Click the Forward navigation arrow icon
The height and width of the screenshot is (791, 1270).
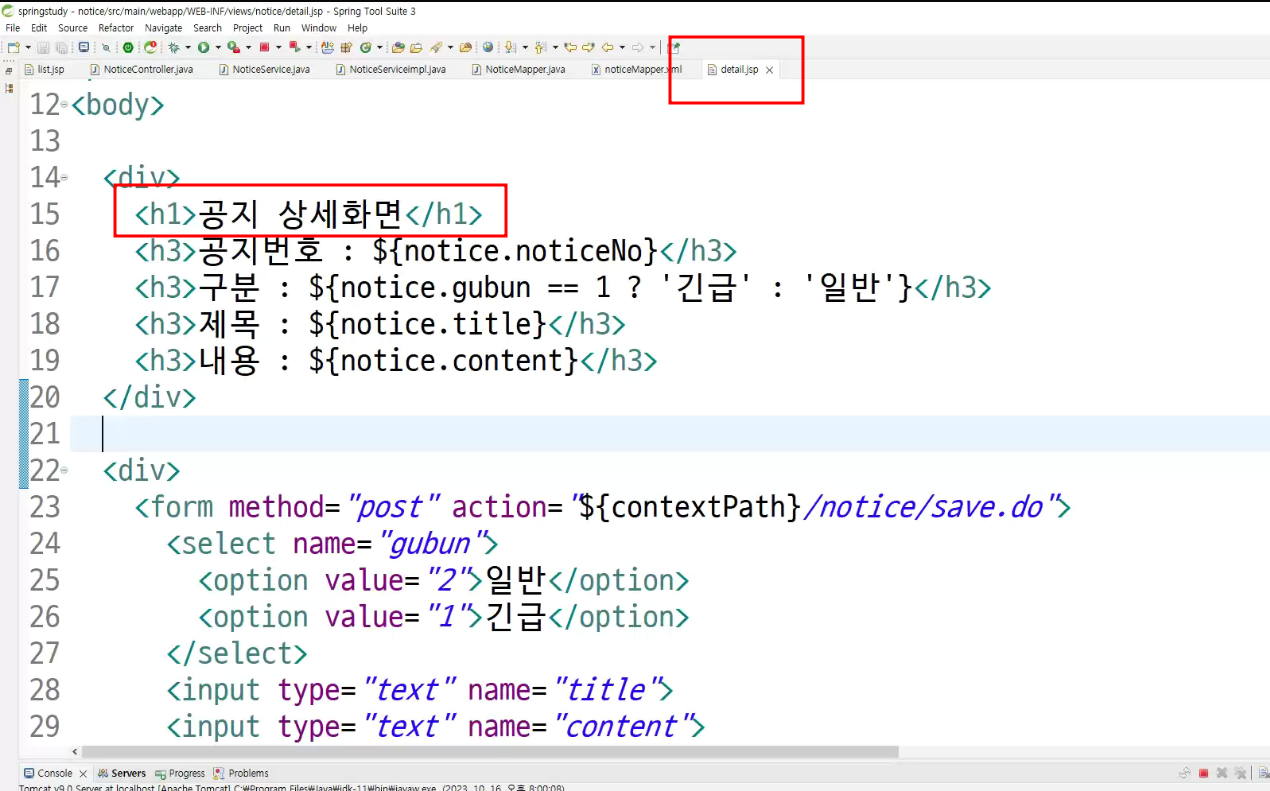638,47
